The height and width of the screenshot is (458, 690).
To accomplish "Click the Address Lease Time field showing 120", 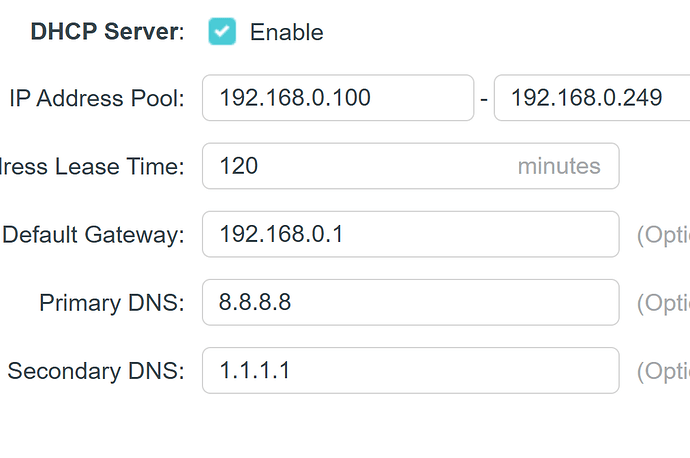I will coord(360,166).
